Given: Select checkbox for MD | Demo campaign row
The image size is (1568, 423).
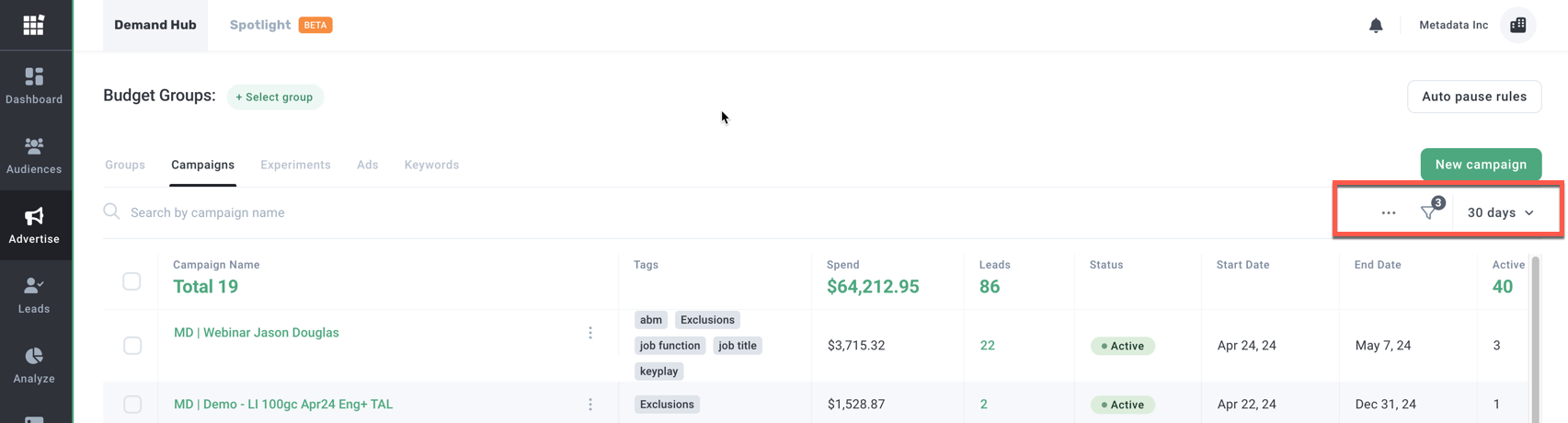Looking at the screenshot, I should 132,405.
